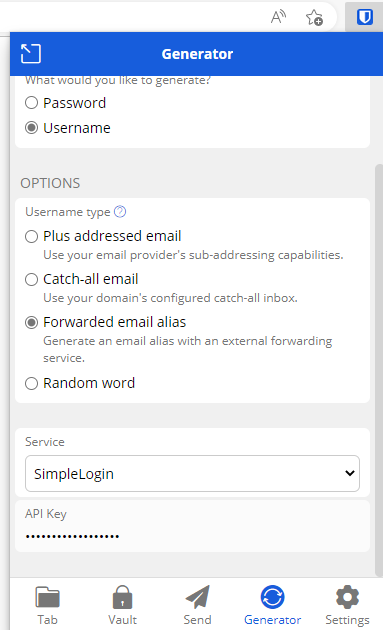Choose Plus addressed email type

click(x=31, y=236)
